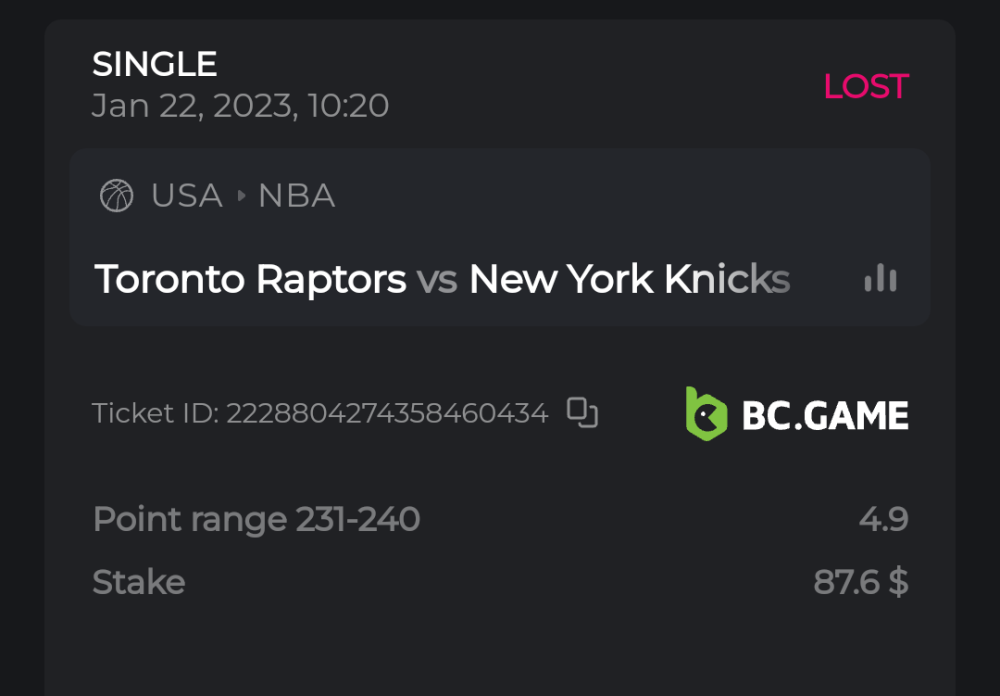Click the "Ticket ID:" label
Screen dimensions: 1000x696
[155, 413]
